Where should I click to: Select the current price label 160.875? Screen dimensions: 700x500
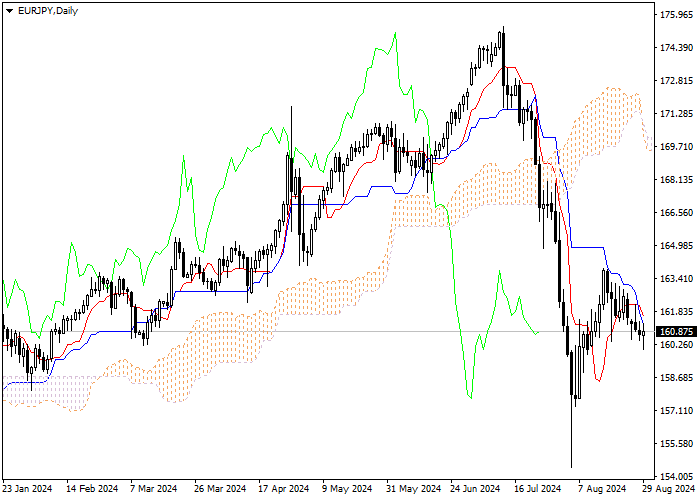pyautogui.click(x=676, y=332)
